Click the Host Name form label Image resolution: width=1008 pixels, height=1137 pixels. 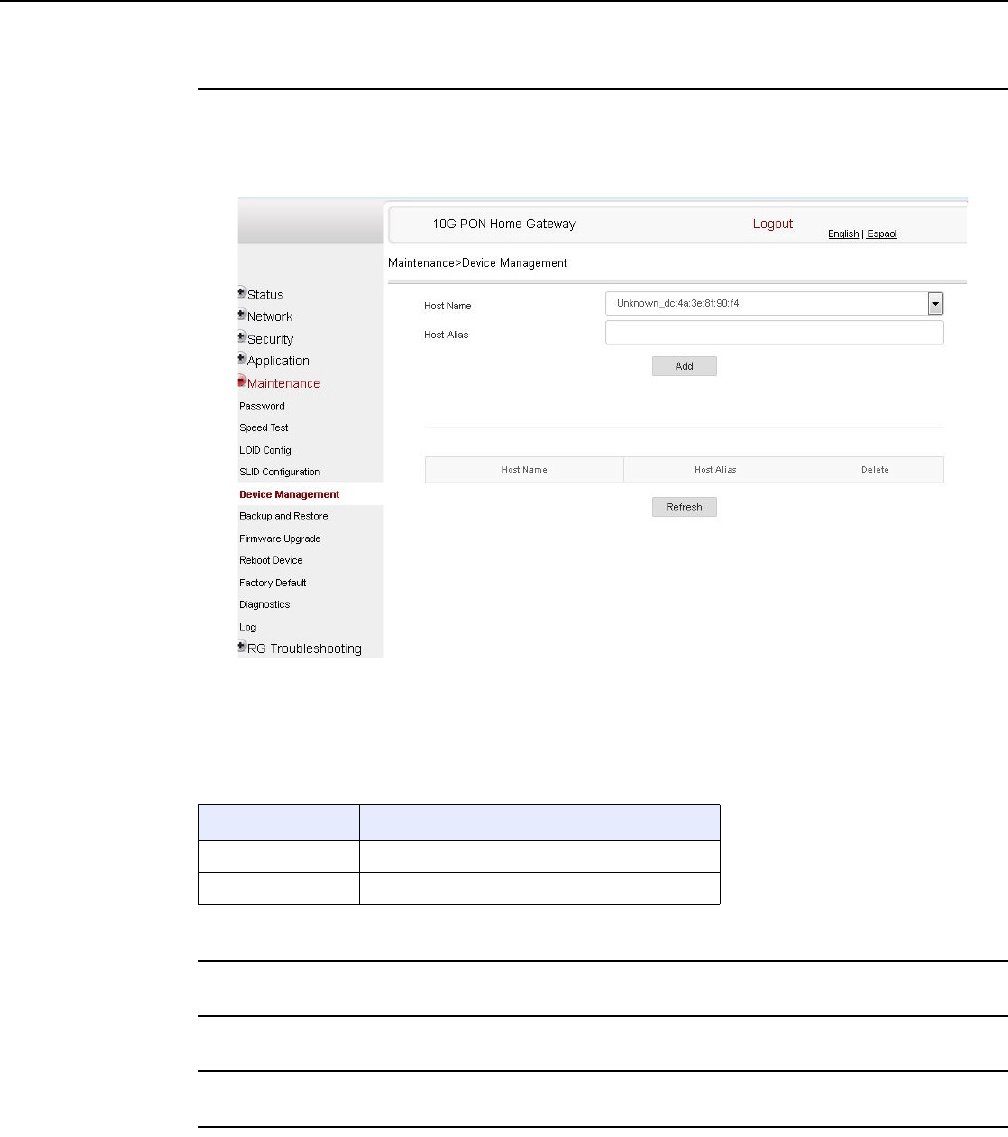click(x=447, y=306)
